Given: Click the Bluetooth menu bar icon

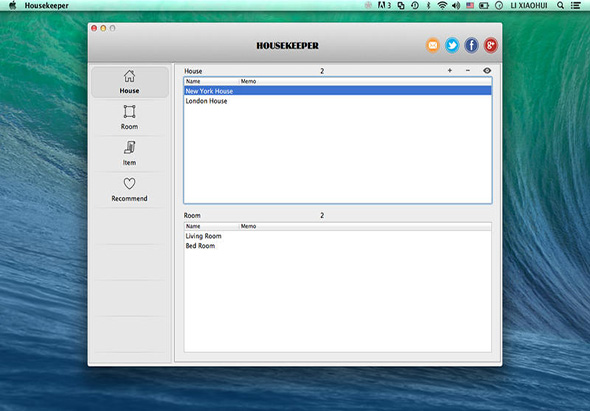Looking at the screenshot, I should tap(428, 5).
